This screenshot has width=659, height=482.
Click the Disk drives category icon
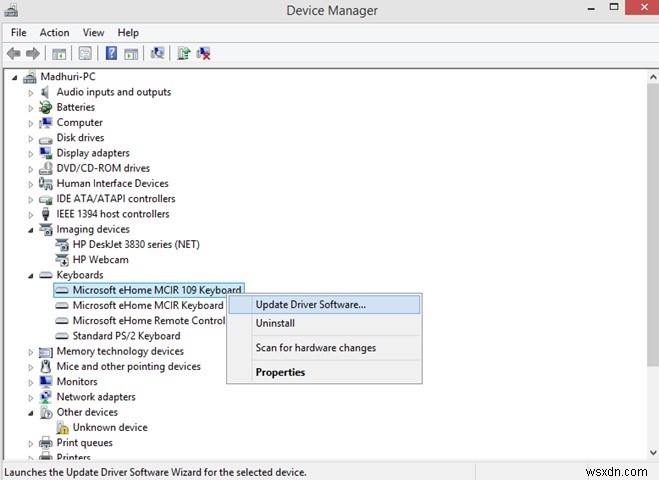tap(45, 139)
